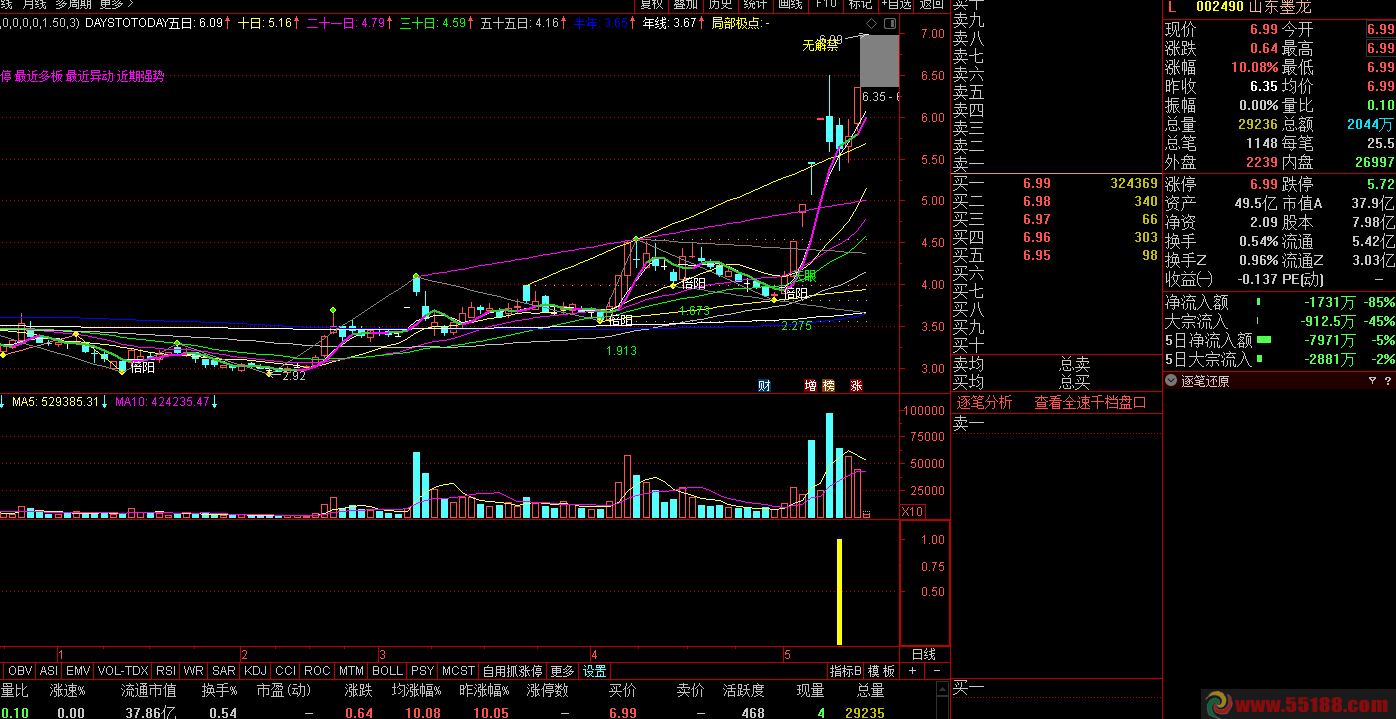Open 查看全速千档盘口 link
Image resolution: width=1396 pixels, height=719 pixels.
pos(1090,403)
